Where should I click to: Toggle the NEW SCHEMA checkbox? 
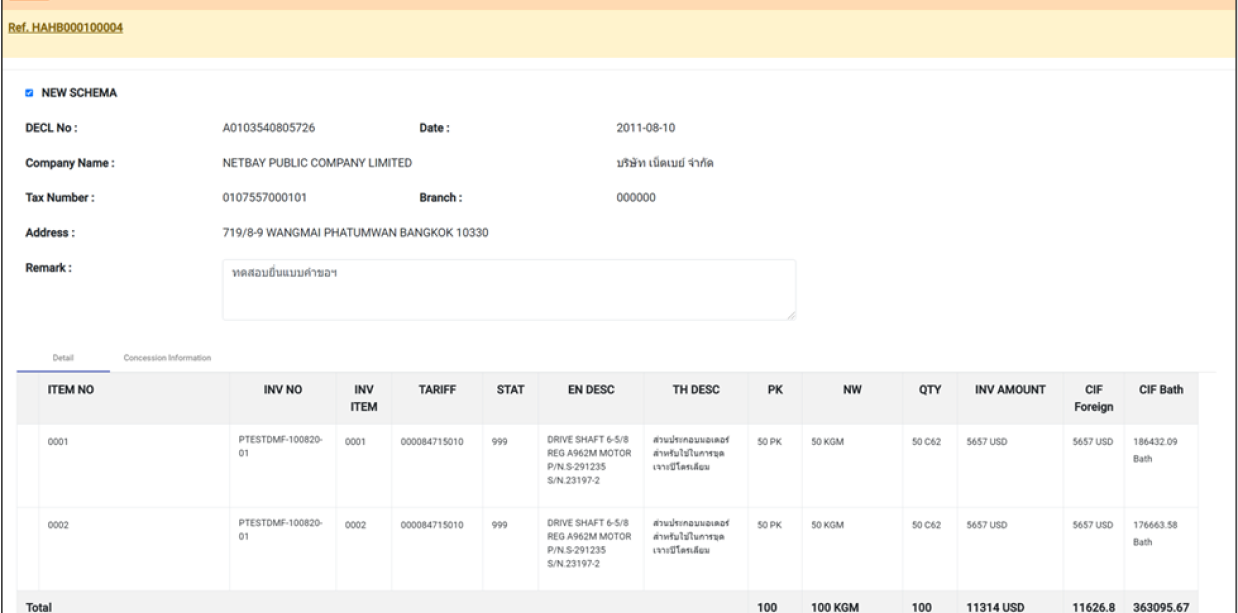click(29, 93)
